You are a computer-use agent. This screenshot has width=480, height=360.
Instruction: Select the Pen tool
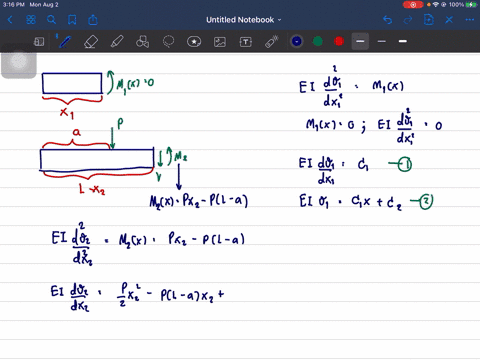(x=65, y=42)
